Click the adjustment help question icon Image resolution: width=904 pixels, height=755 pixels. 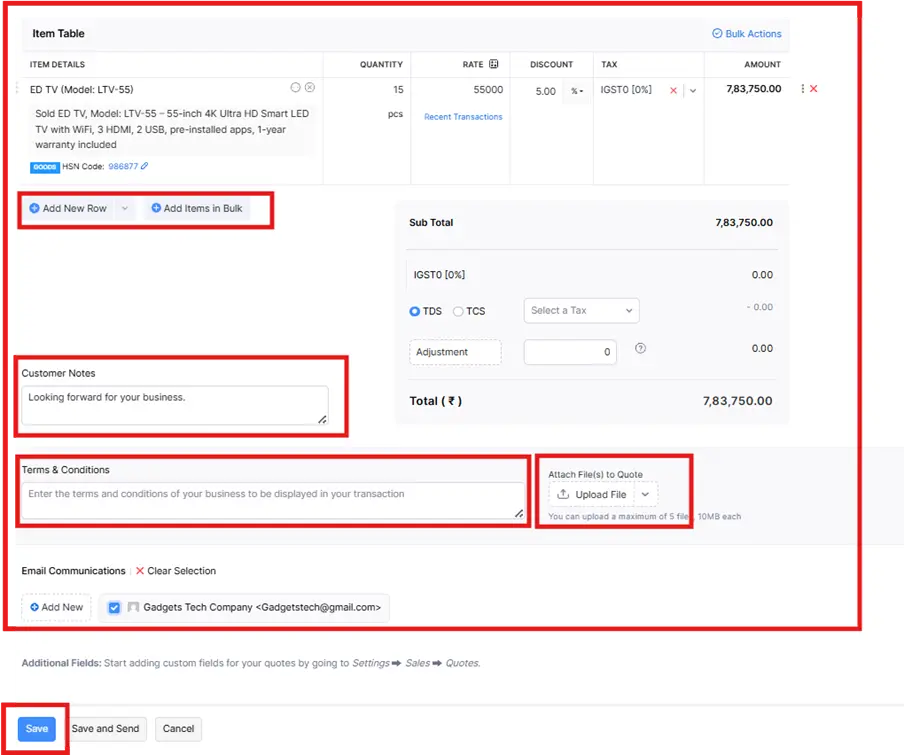pos(640,348)
